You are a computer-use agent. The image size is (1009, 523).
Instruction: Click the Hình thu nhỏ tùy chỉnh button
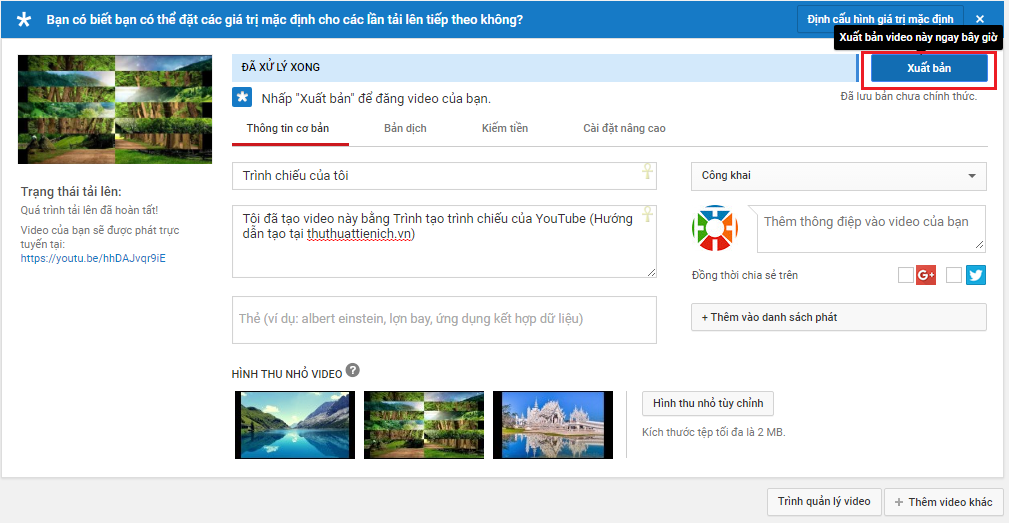point(707,403)
